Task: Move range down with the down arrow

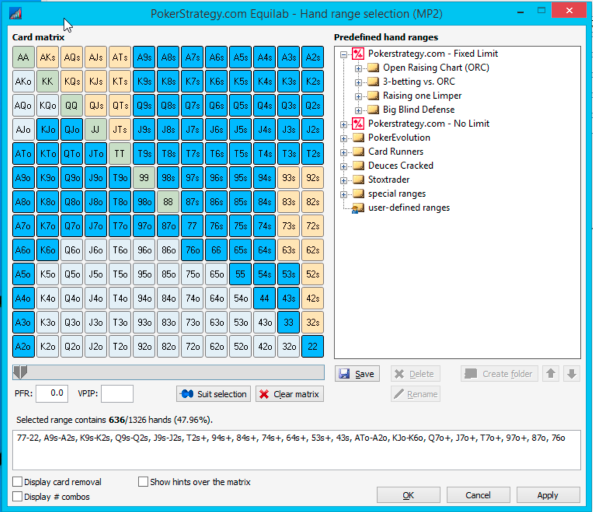Action: [x=571, y=374]
